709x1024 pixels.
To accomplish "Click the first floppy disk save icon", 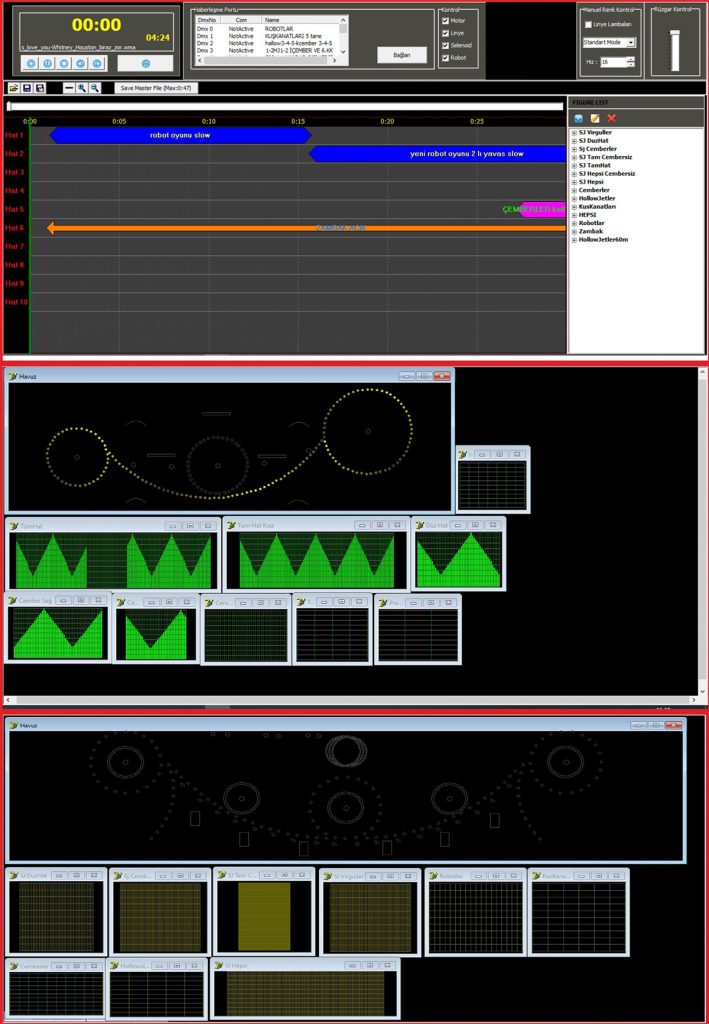I will pyautogui.click(x=27, y=88).
